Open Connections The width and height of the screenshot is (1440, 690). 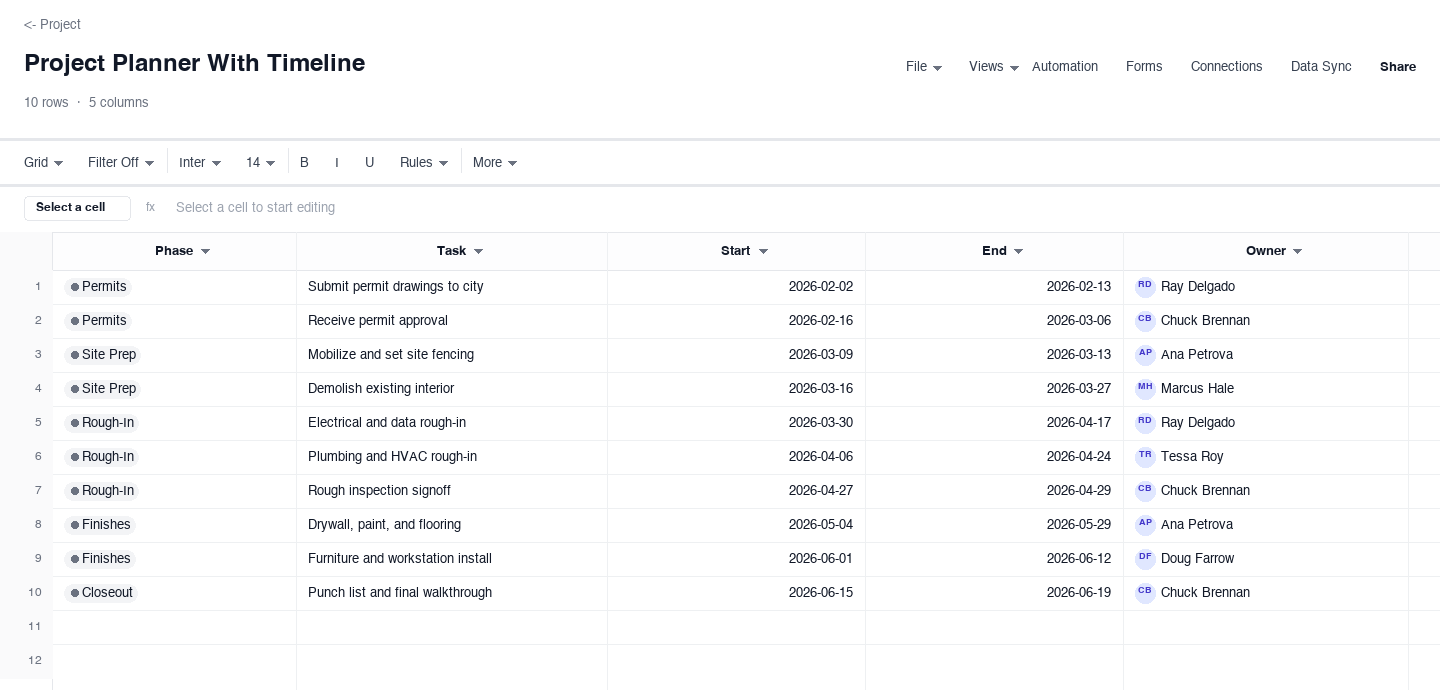pos(1226,67)
